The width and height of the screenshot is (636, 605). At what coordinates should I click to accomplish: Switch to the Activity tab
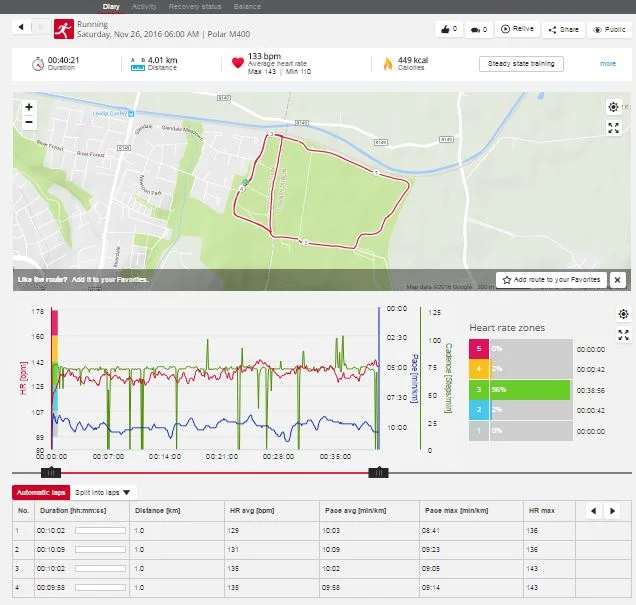click(144, 6)
